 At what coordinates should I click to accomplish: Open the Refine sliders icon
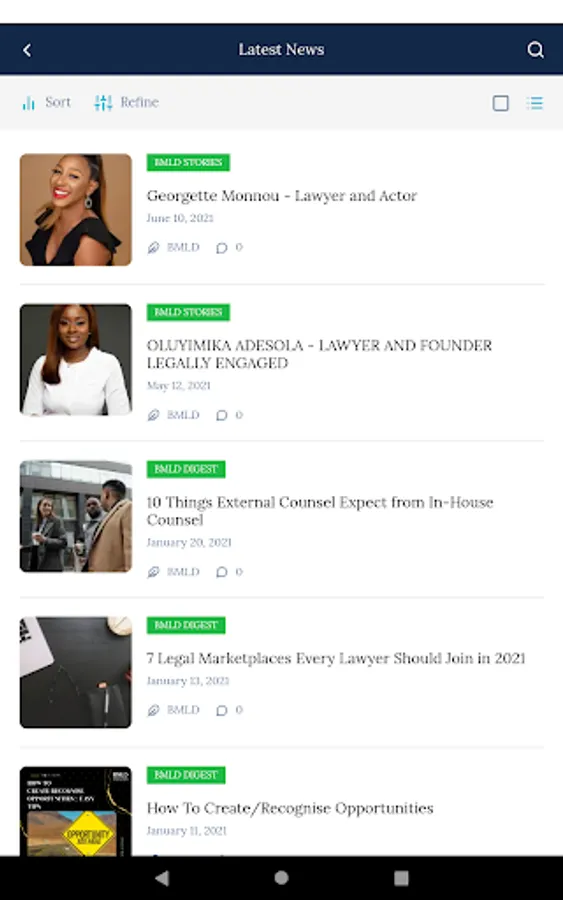click(x=103, y=103)
